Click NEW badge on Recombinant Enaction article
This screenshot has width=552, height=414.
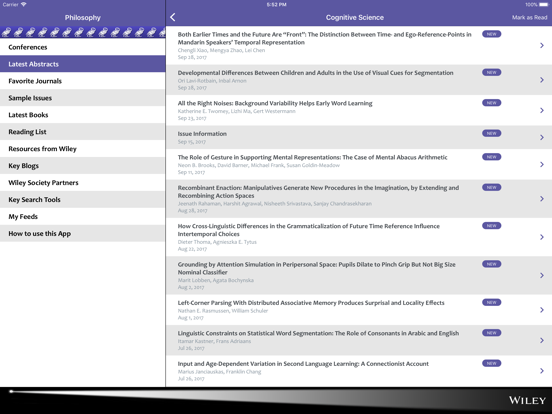[491, 187]
